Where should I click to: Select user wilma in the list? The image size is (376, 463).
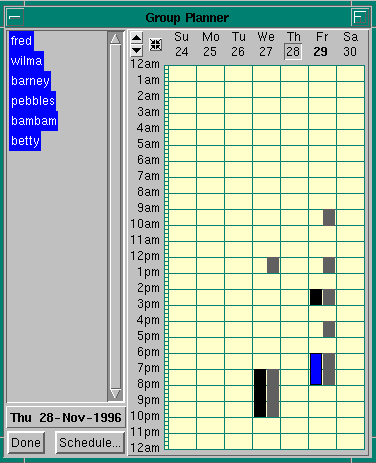click(x=26, y=61)
